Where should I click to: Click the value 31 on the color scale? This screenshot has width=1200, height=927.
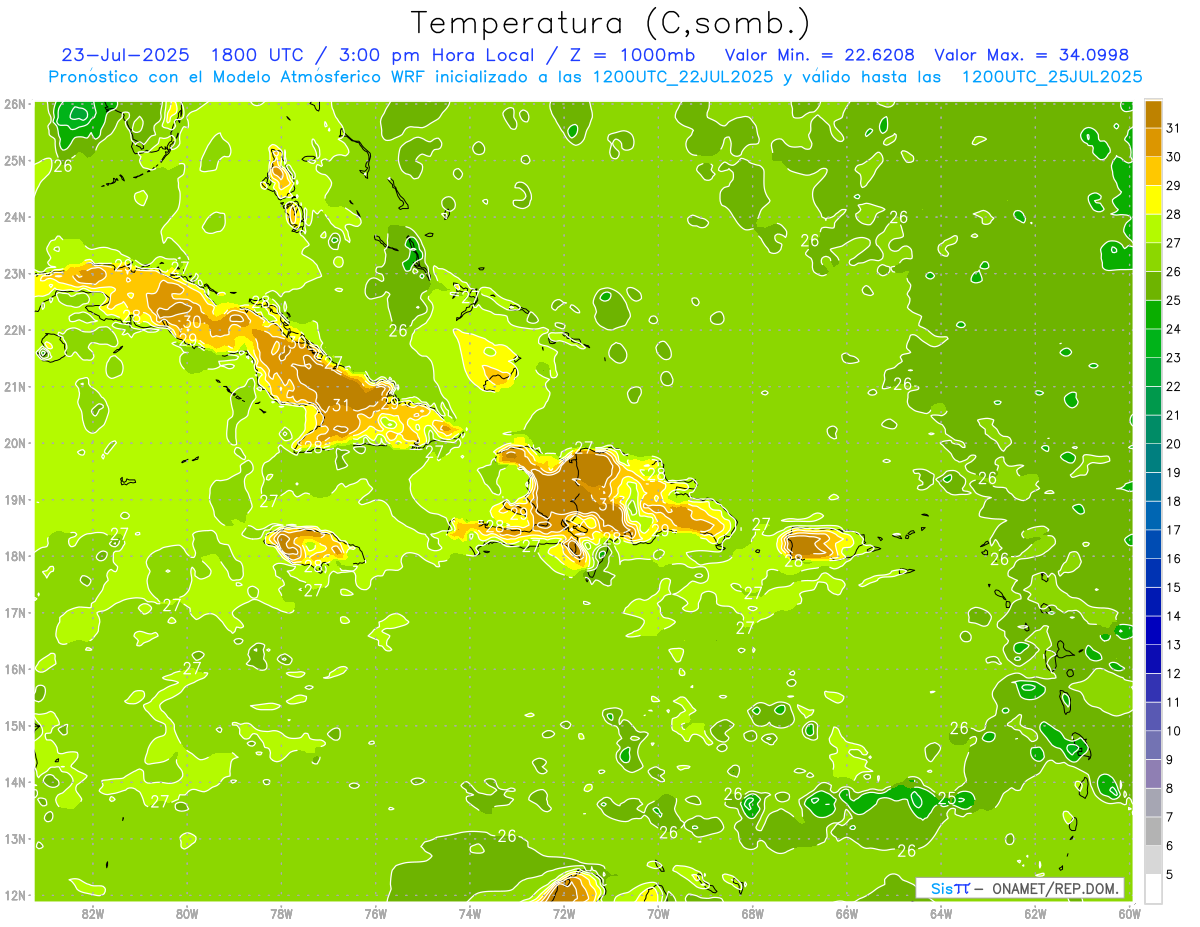tap(1174, 128)
